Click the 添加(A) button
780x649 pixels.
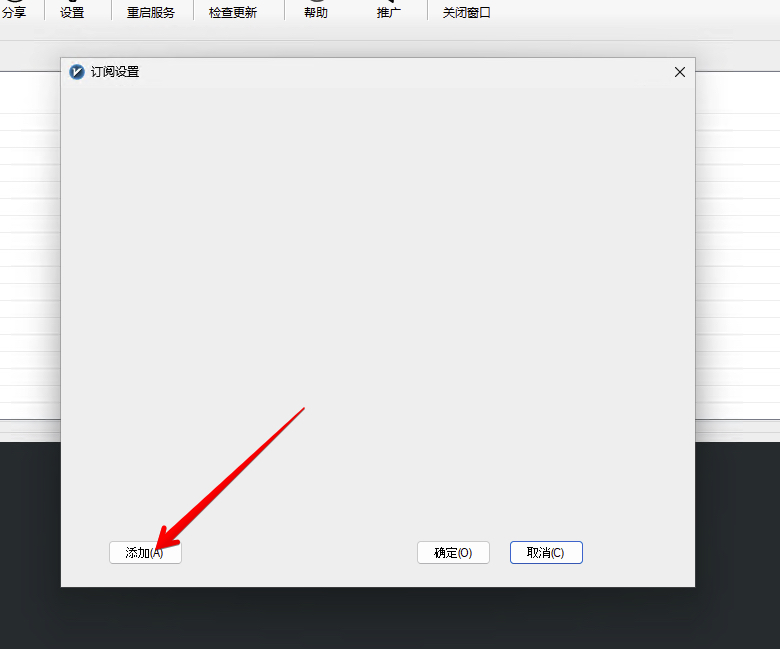(145, 553)
